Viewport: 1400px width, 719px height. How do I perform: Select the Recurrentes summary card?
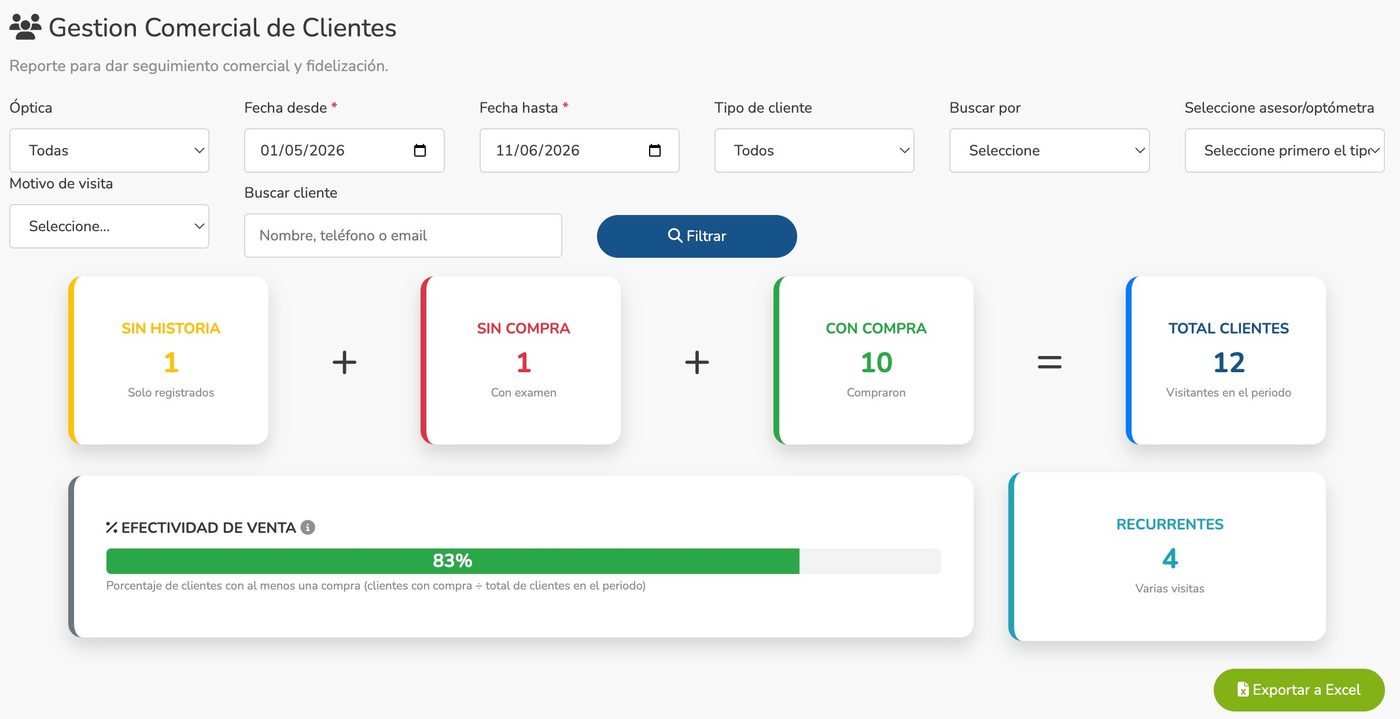click(1167, 556)
